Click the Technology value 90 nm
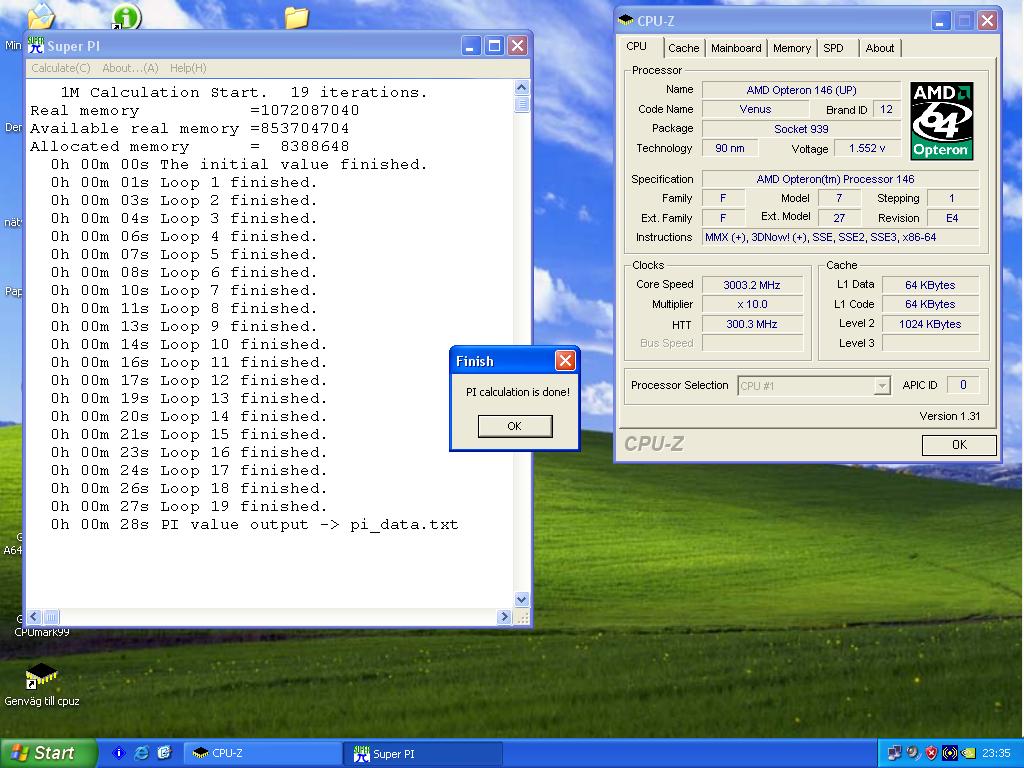 [730, 148]
